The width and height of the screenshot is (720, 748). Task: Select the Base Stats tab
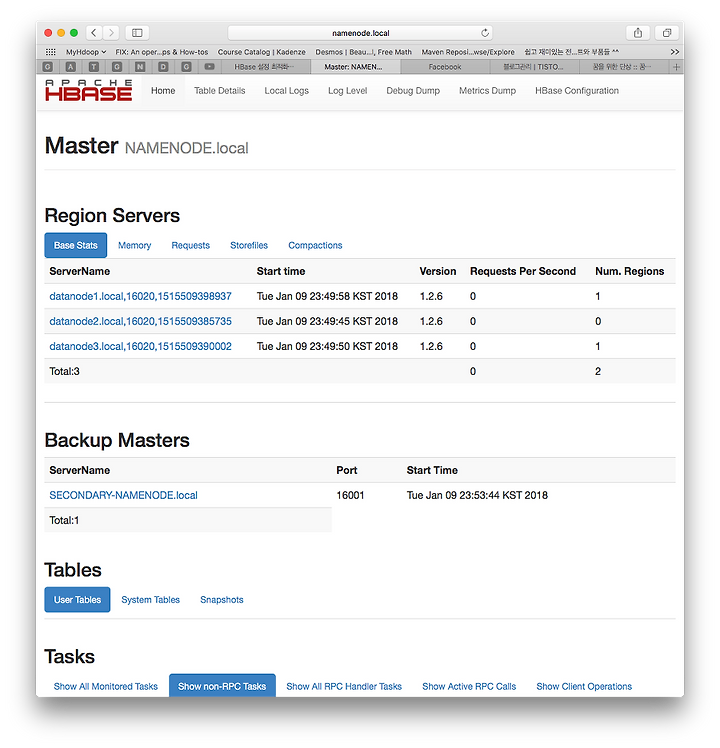pyautogui.click(x=75, y=245)
